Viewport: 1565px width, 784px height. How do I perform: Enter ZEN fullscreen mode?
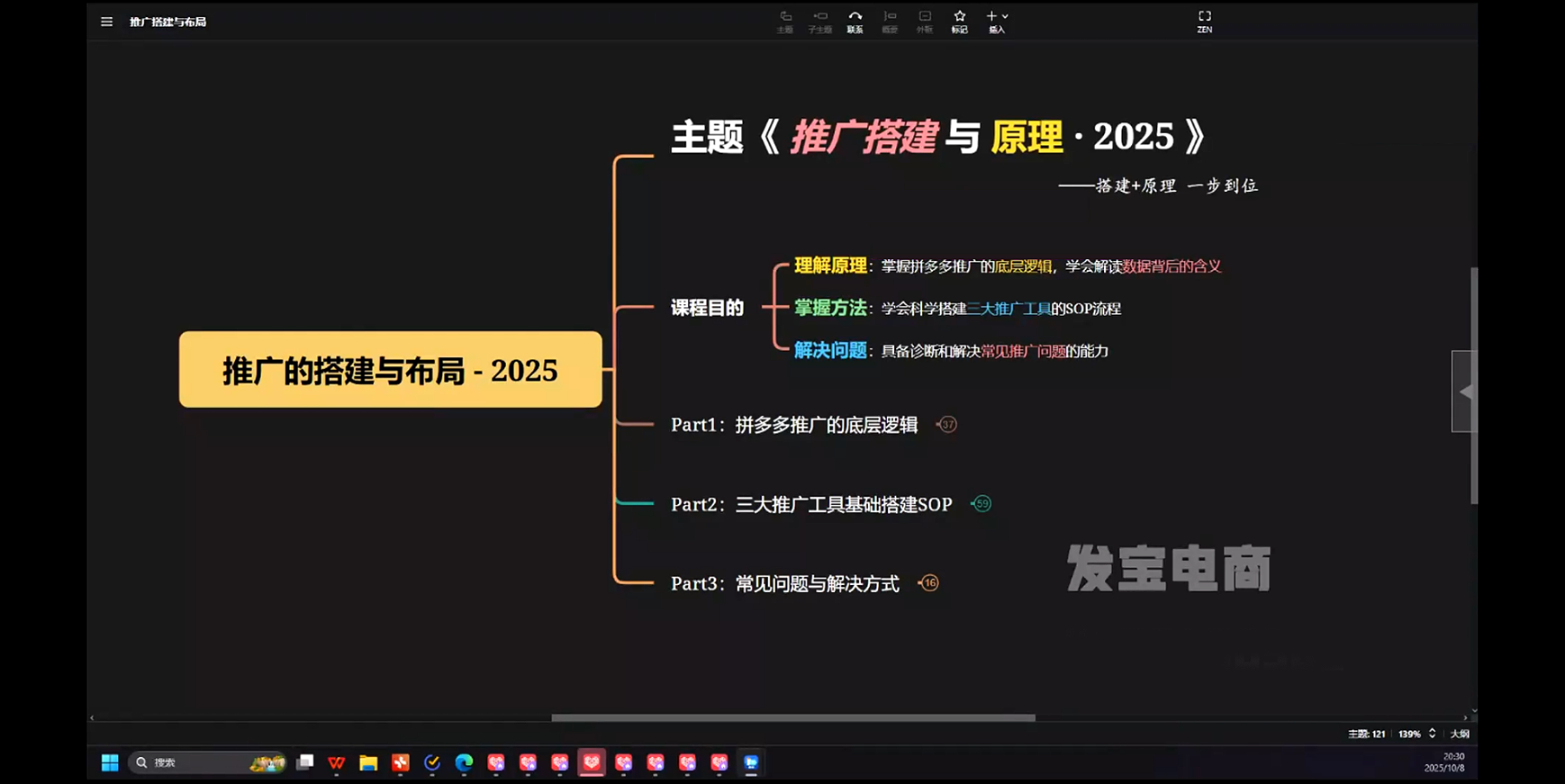[1204, 21]
